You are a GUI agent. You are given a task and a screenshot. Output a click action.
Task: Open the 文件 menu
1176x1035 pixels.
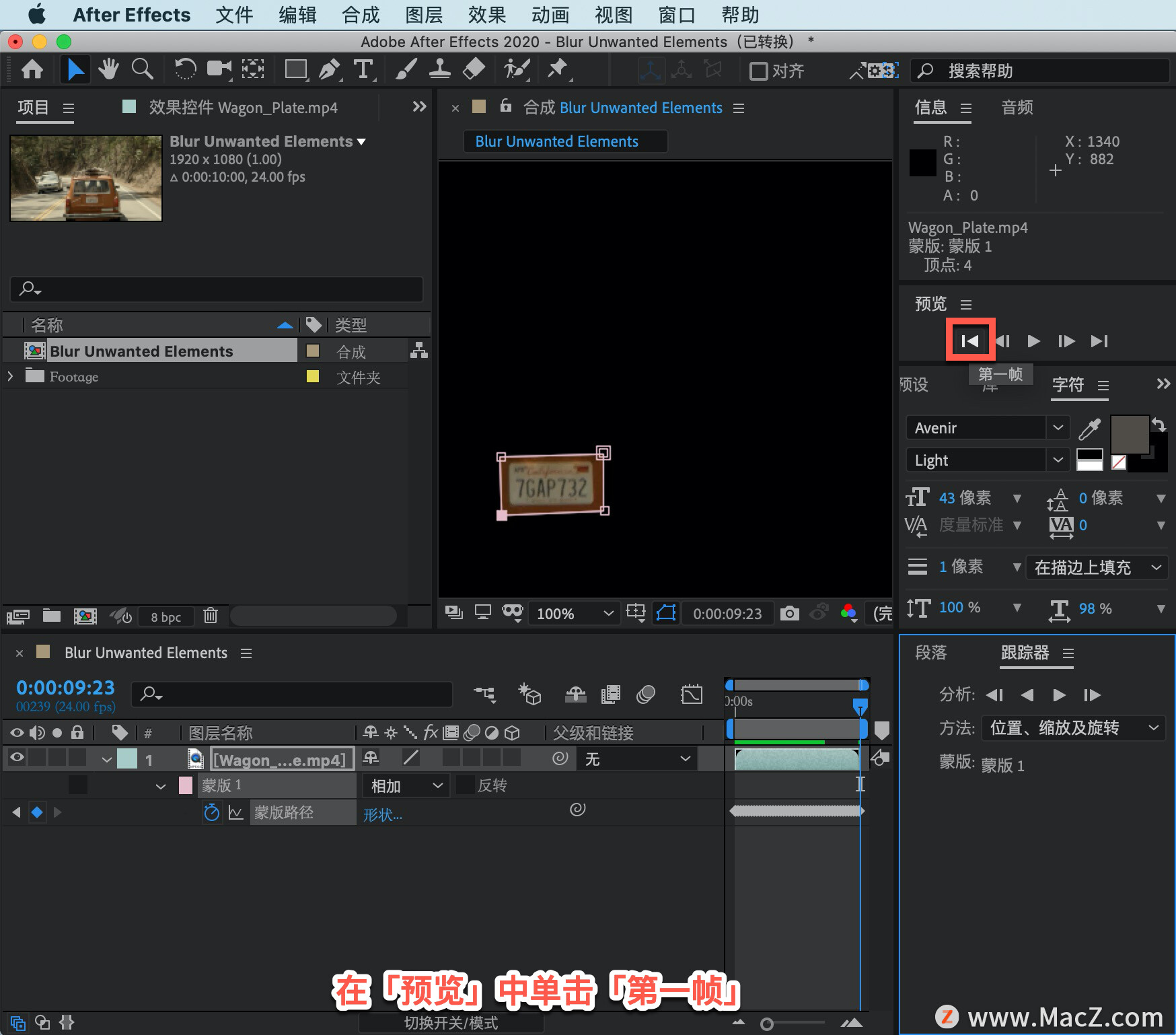click(234, 15)
